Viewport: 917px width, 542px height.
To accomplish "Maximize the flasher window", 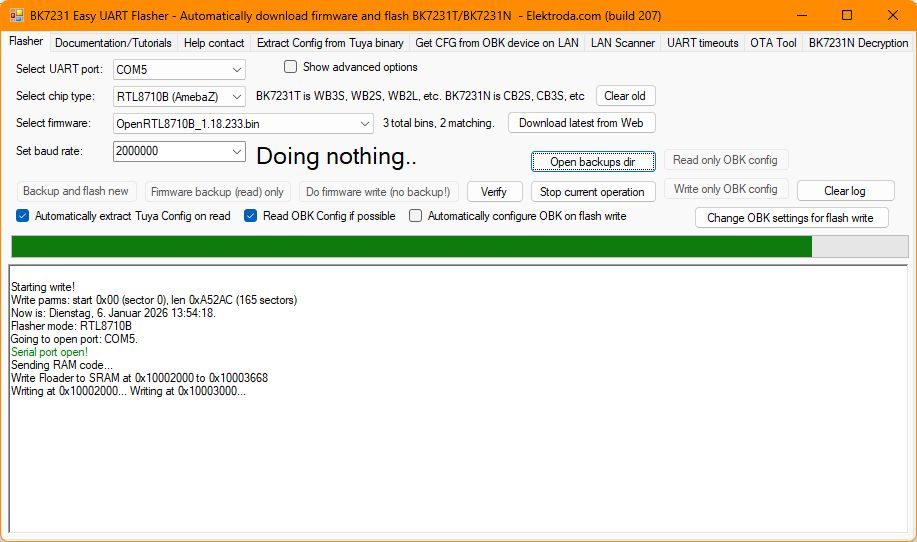I will (847, 15).
